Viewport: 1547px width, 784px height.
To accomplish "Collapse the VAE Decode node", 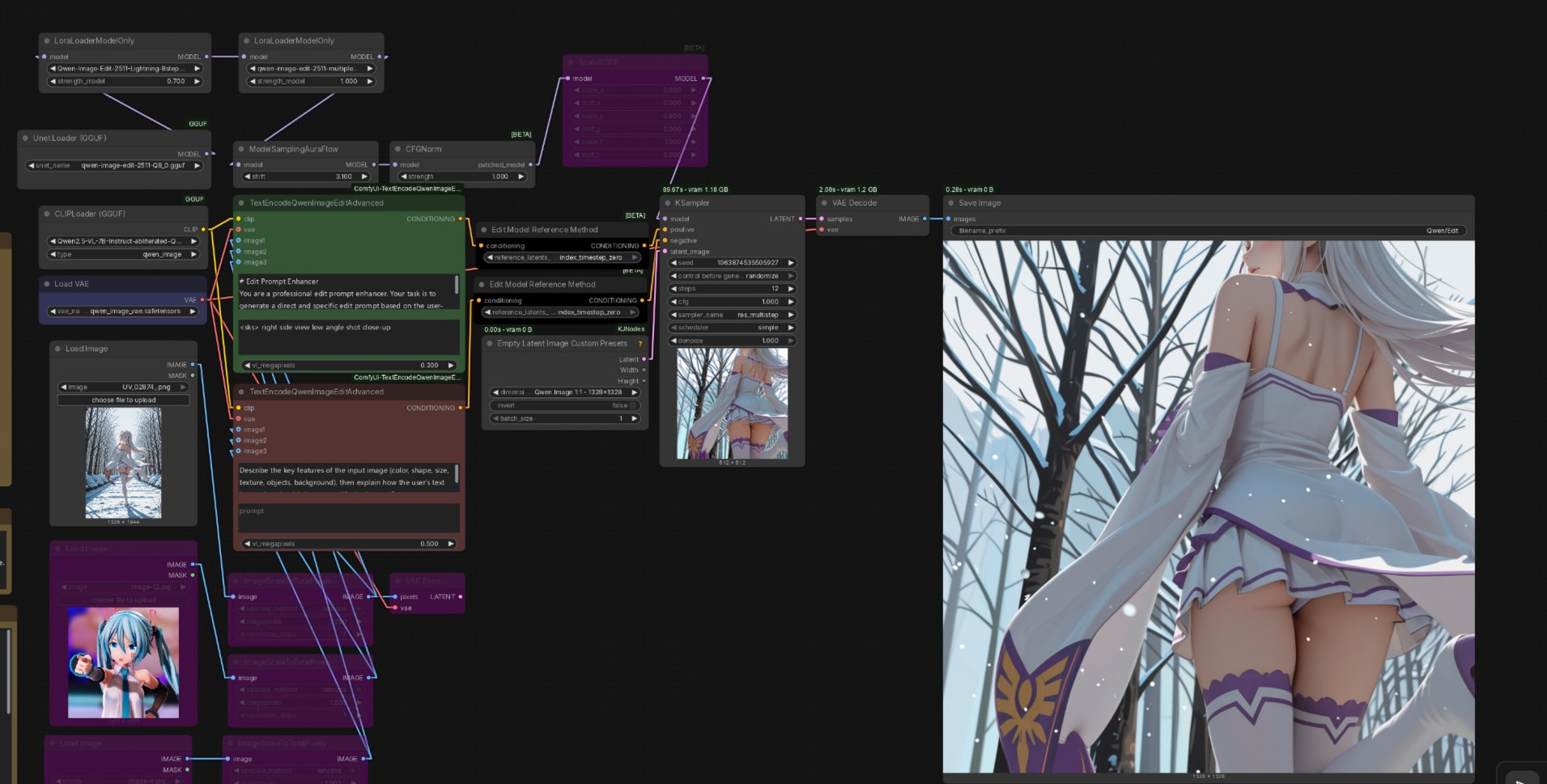I will 824,203.
